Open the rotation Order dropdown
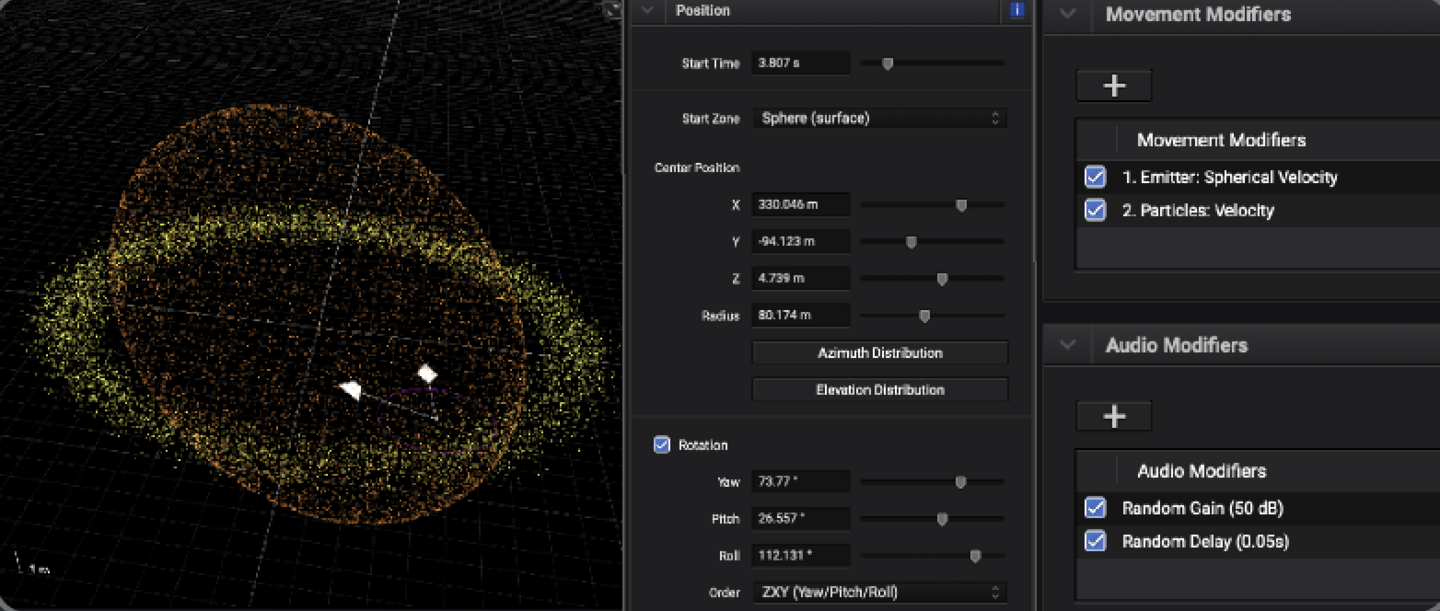Viewport: 1440px width, 611px height. pos(879,592)
